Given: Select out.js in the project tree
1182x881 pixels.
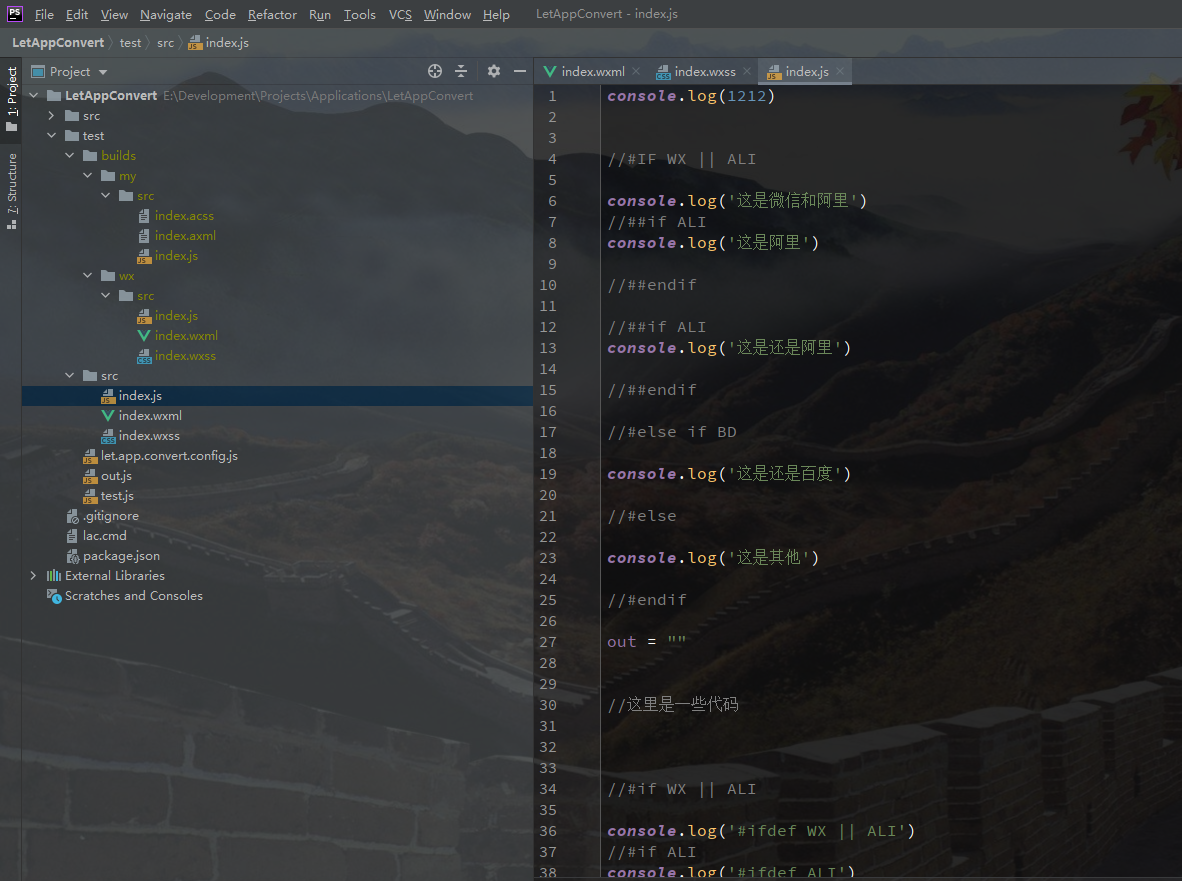Looking at the screenshot, I should point(116,476).
